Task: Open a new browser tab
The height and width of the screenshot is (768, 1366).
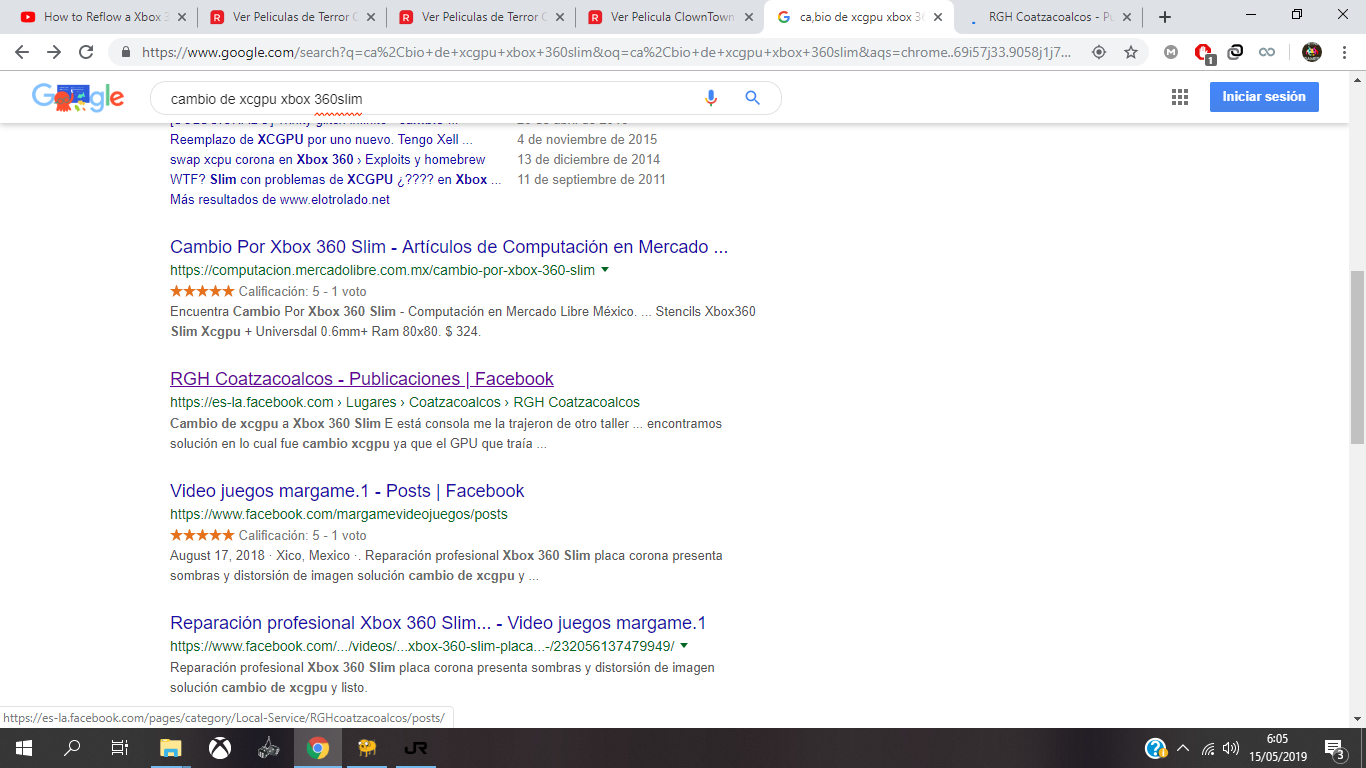Action: pyautogui.click(x=1165, y=17)
